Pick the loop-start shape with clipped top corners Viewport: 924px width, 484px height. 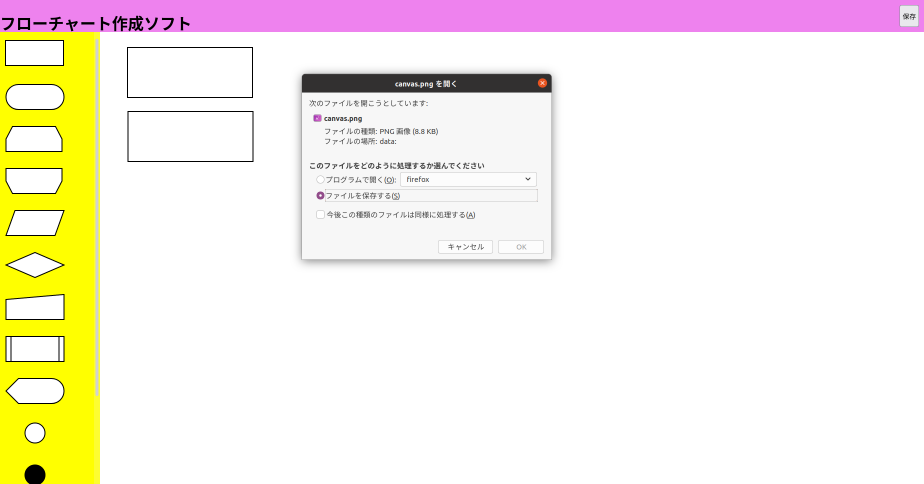[x=34, y=139]
